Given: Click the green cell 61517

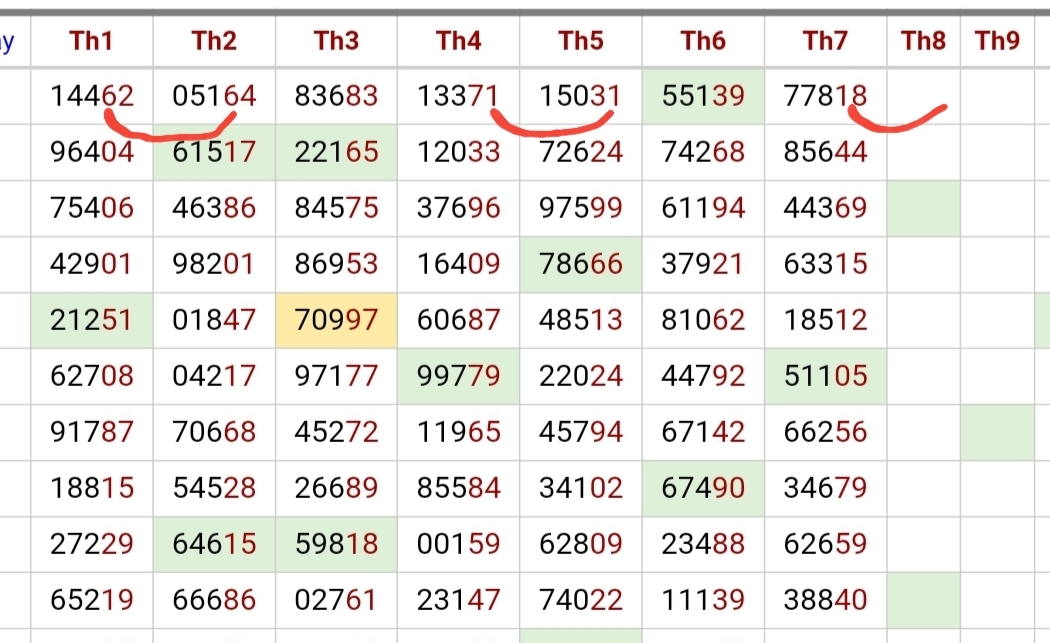Looking at the screenshot, I should point(214,152).
